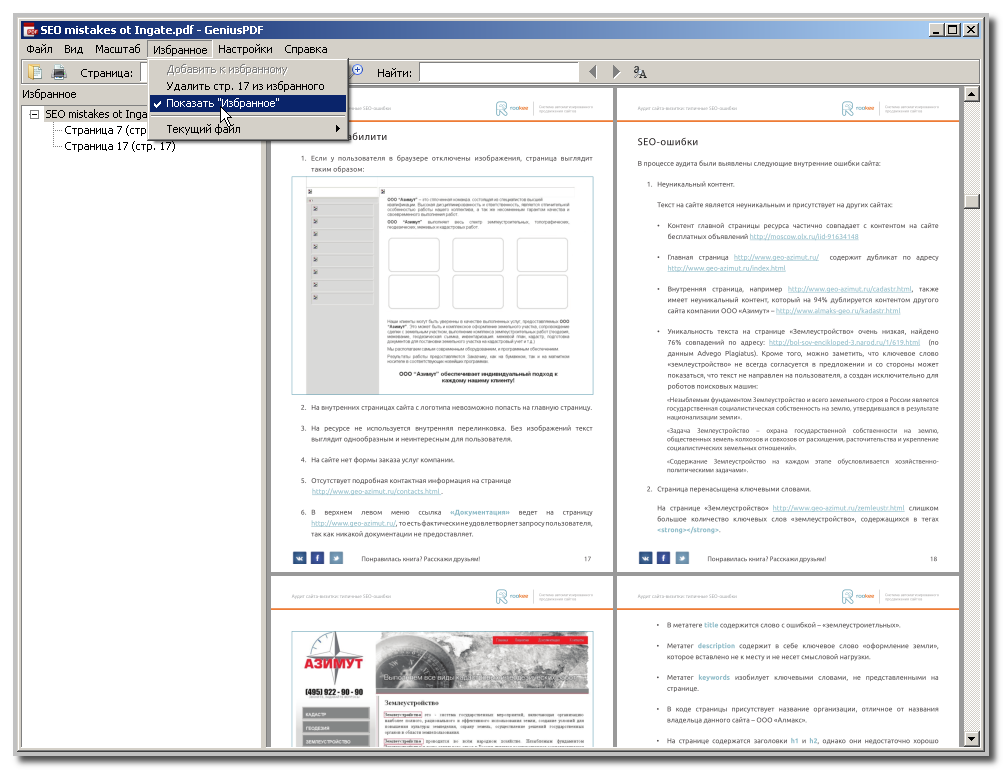This screenshot has height=770, width=1003.
Task: Open the bol-sov-encikloped narod.ru link
Action: pos(844,342)
